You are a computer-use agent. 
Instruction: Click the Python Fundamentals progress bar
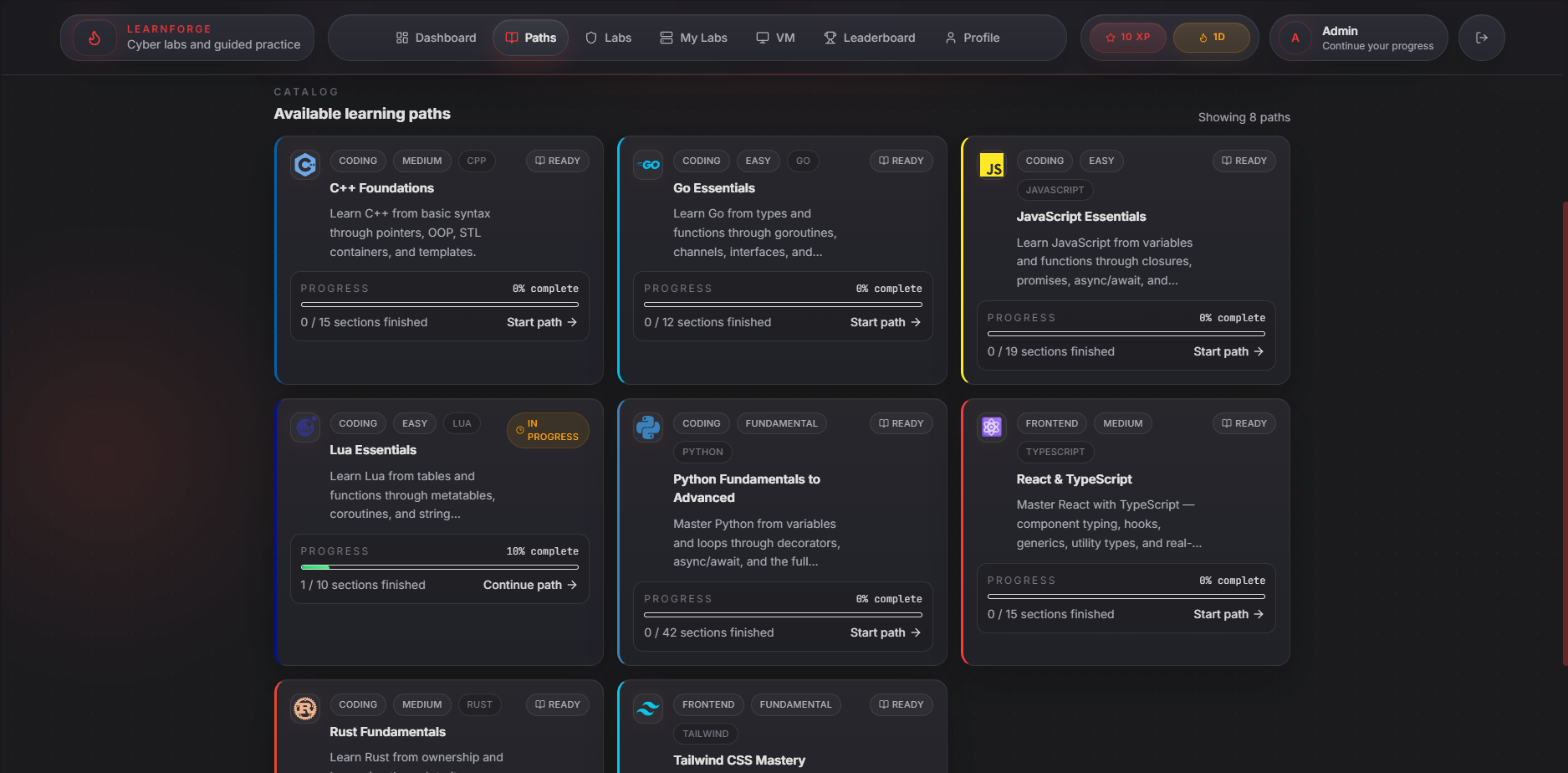coord(783,615)
